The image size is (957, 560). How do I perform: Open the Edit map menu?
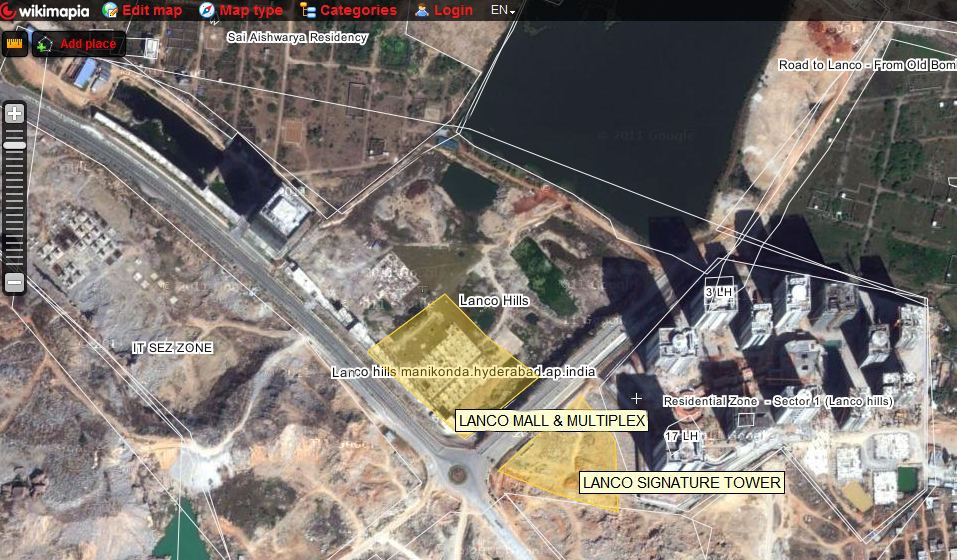coord(152,10)
